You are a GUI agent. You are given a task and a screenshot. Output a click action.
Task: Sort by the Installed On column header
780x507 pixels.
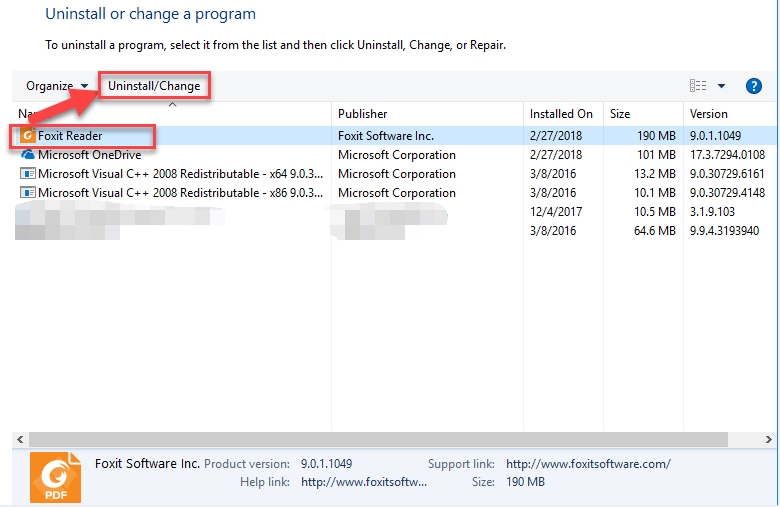(x=561, y=114)
